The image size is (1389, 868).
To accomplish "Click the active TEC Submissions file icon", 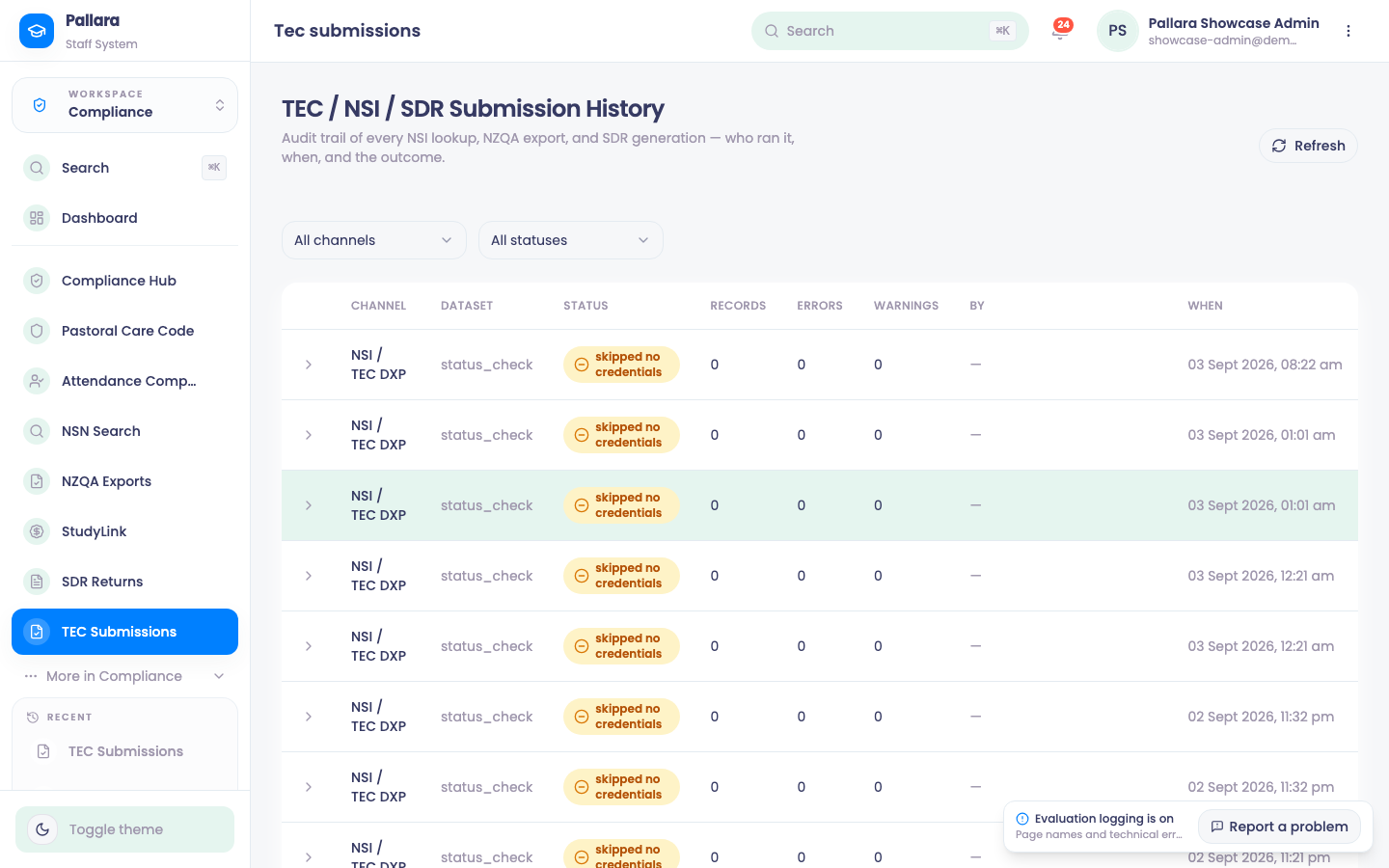I will (37, 632).
